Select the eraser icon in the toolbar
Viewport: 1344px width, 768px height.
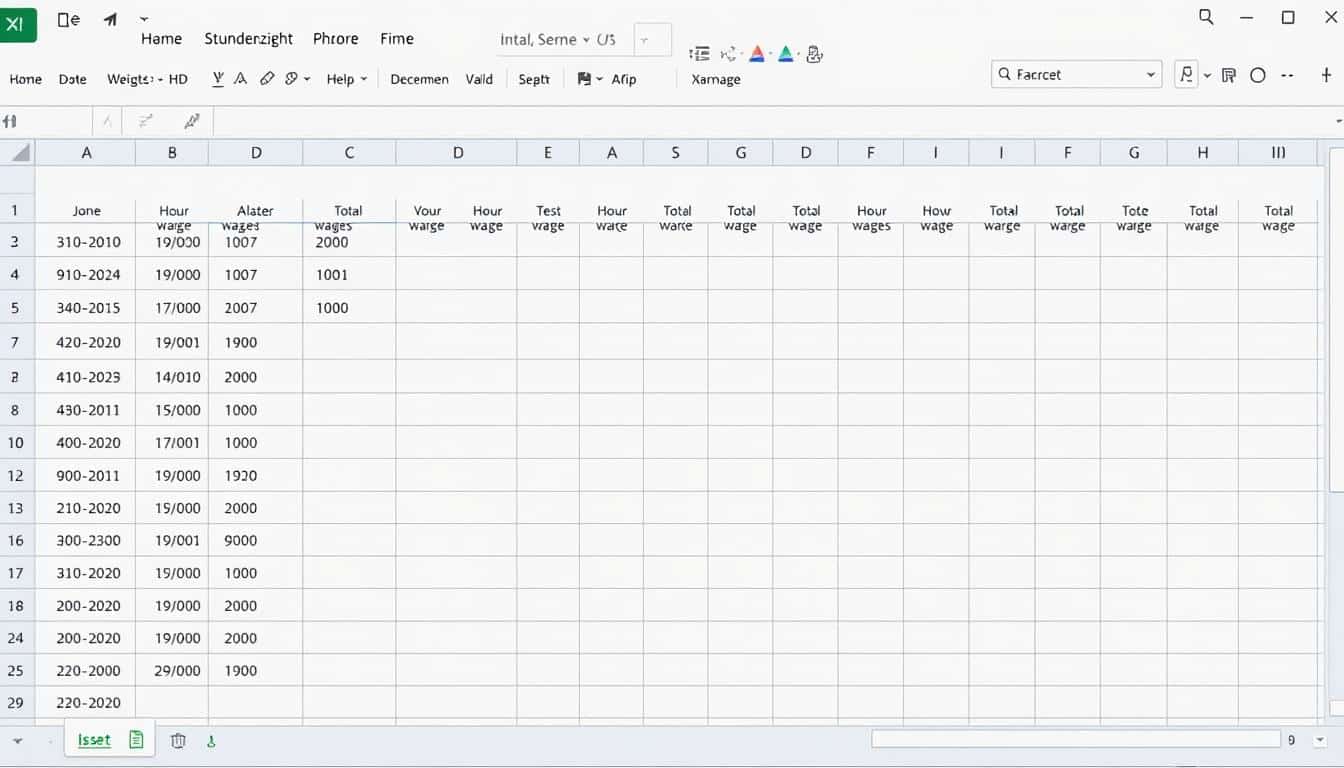[x=267, y=78]
